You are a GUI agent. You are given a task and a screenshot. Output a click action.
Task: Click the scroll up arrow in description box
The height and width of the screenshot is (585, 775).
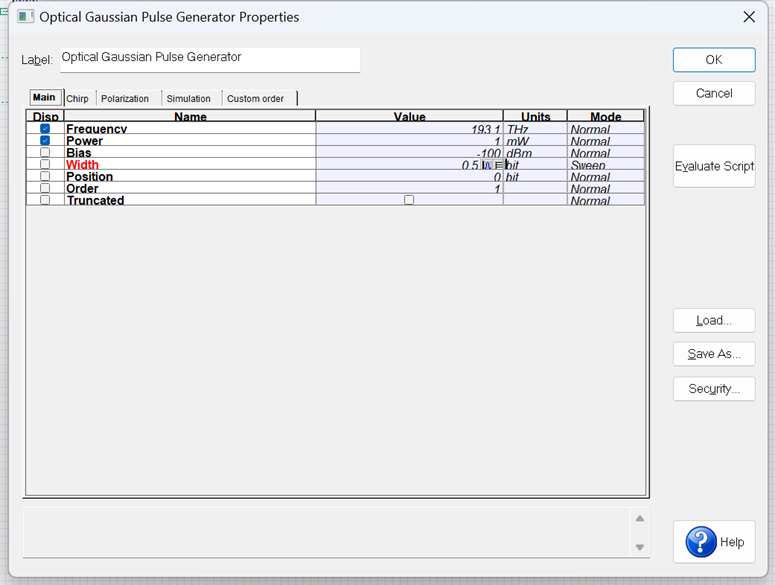(x=640, y=518)
